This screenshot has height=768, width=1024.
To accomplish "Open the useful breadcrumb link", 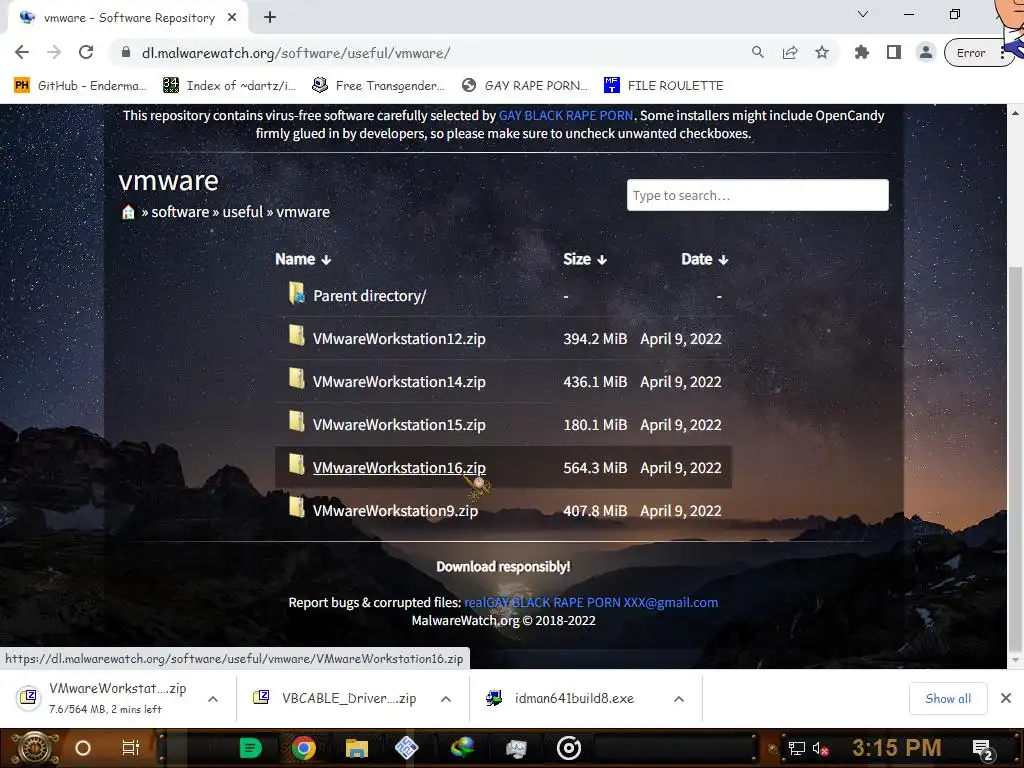I will coord(242,212).
